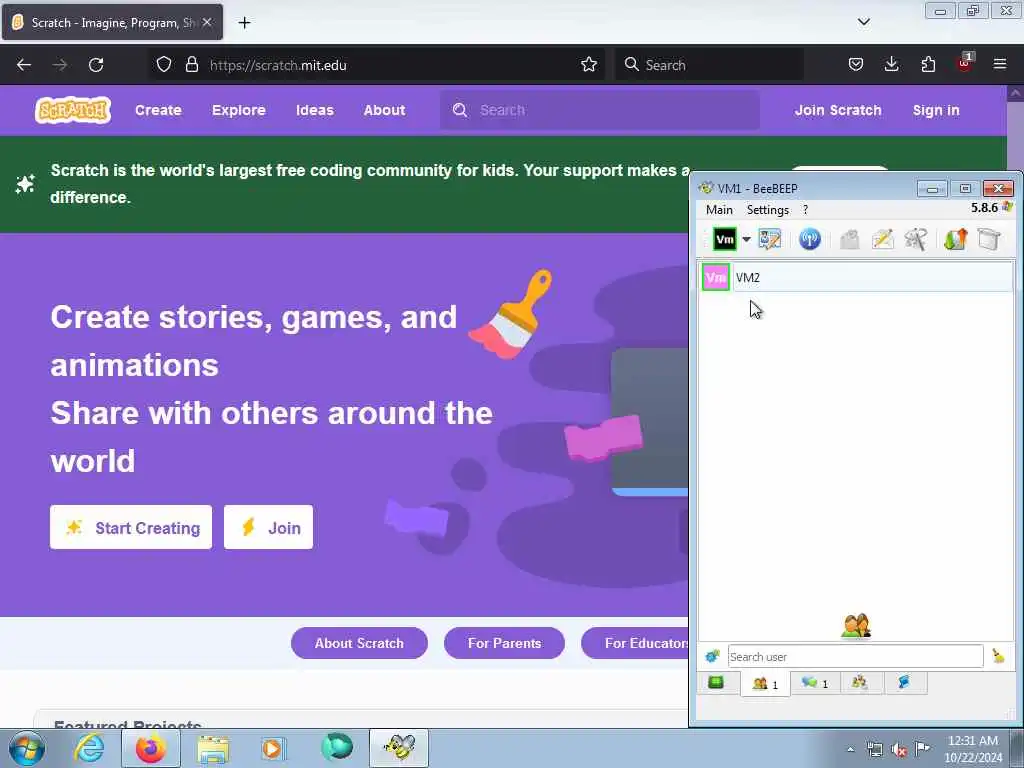Click the BeeBEEP bee taskbar icon
This screenshot has height=768, width=1024.
[399, 748]
